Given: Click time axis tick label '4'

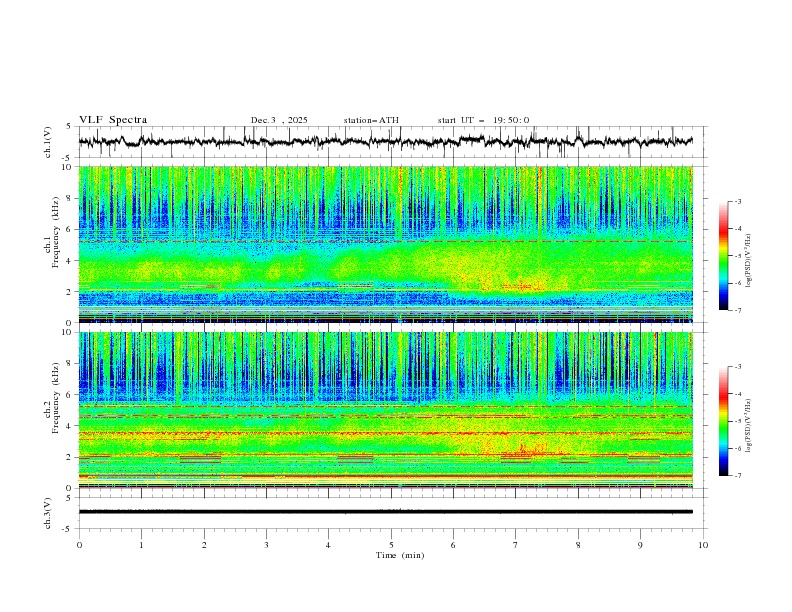Looking at the screenshot, I should 328,545.
